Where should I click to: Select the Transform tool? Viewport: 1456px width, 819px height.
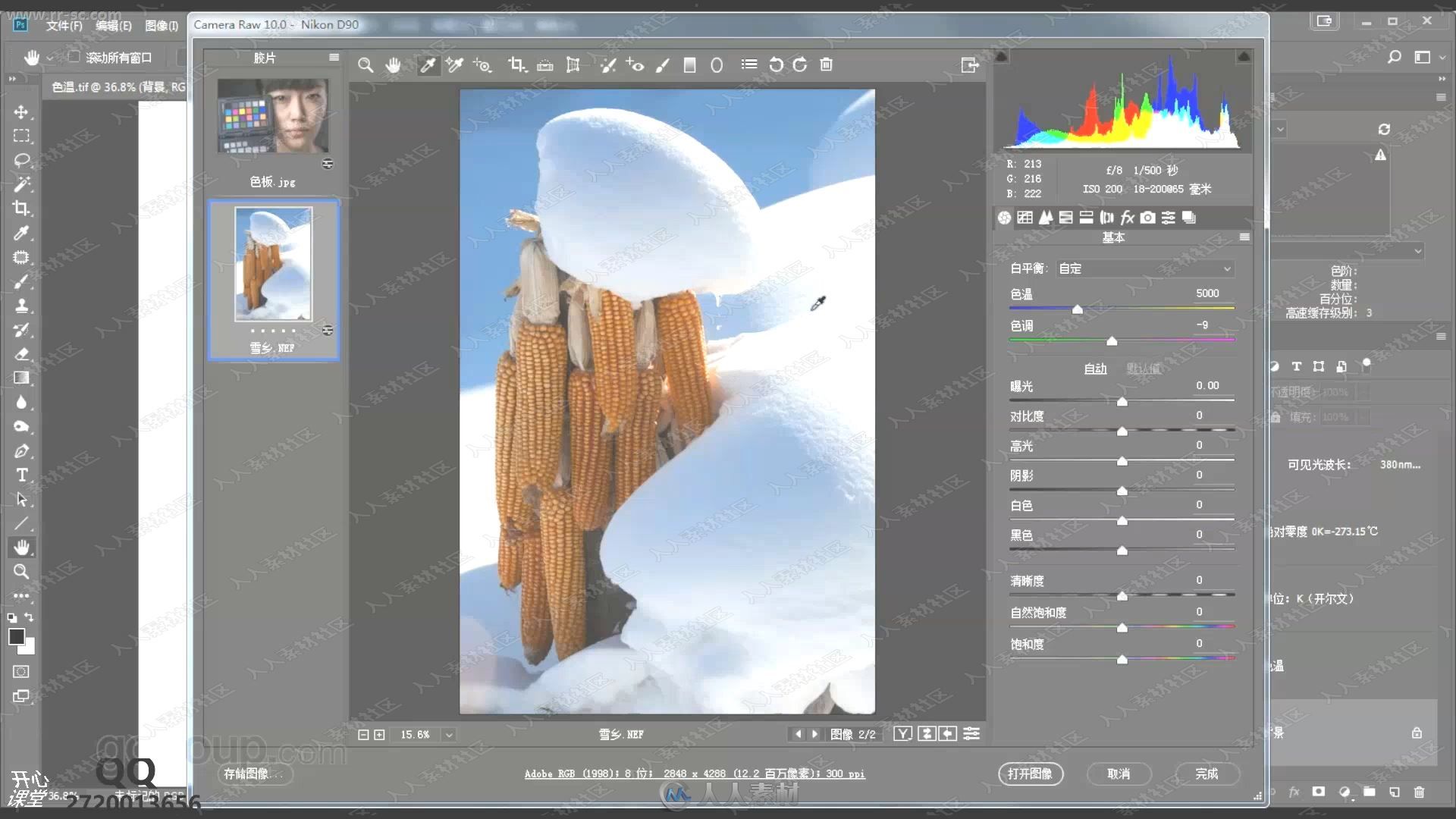573,65
